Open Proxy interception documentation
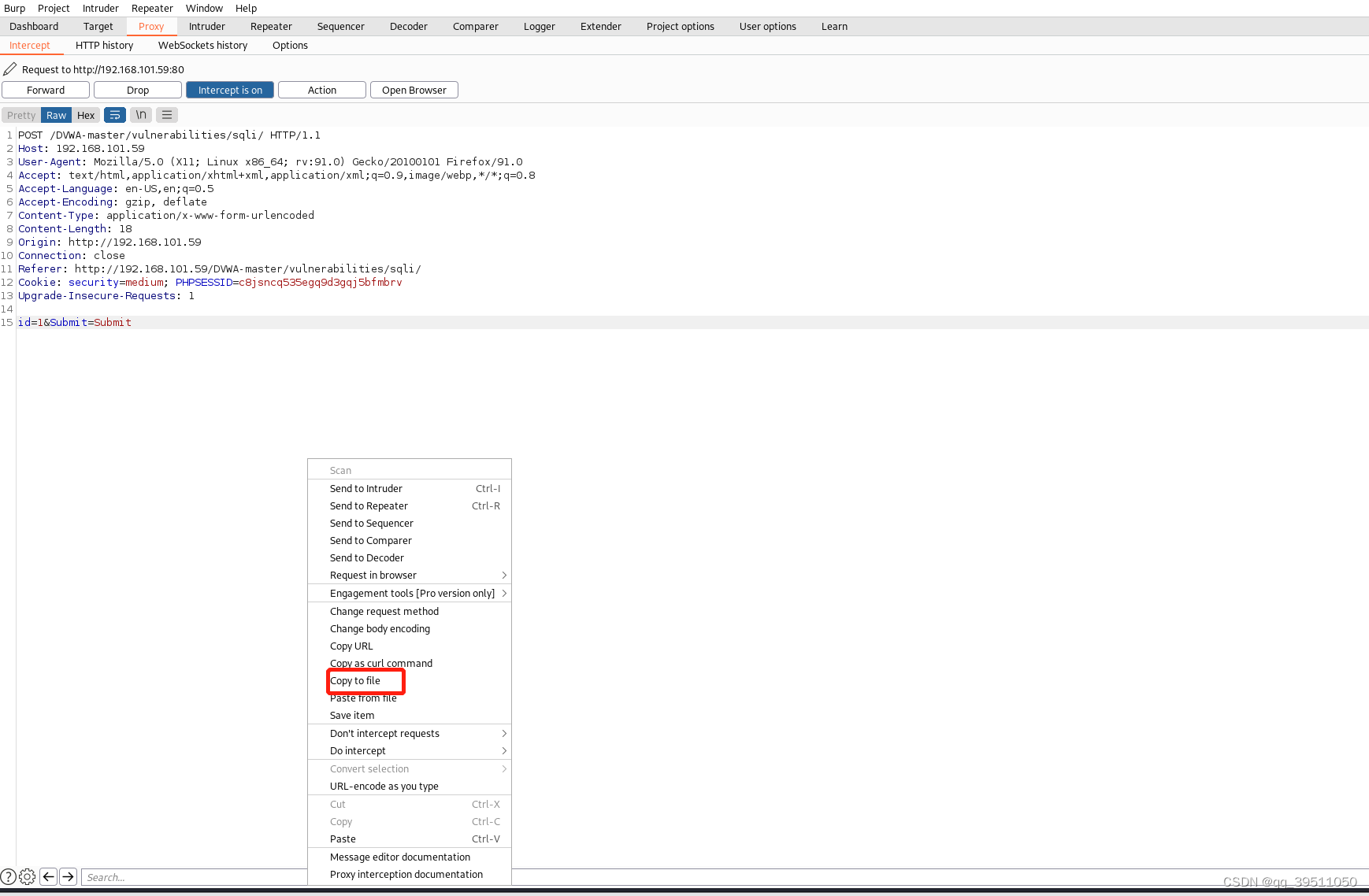Image resolution: width=1369 pixels, height=896 pixels. (410, 875)
